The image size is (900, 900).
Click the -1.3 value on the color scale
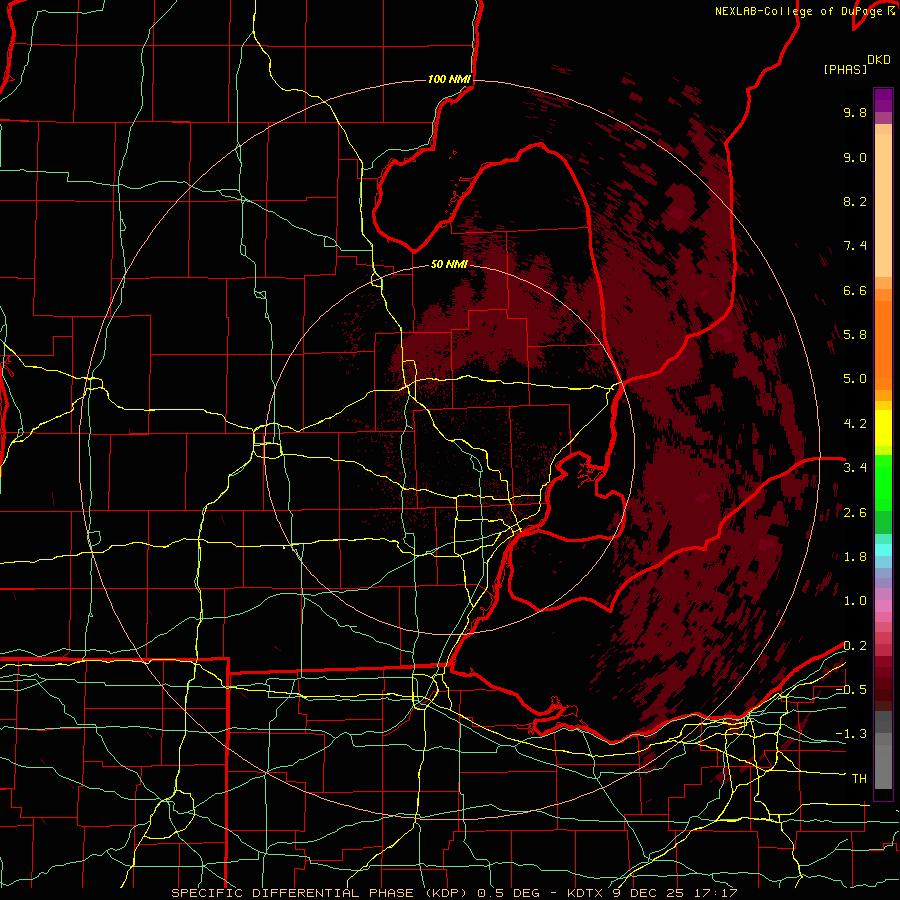(851, 734)
